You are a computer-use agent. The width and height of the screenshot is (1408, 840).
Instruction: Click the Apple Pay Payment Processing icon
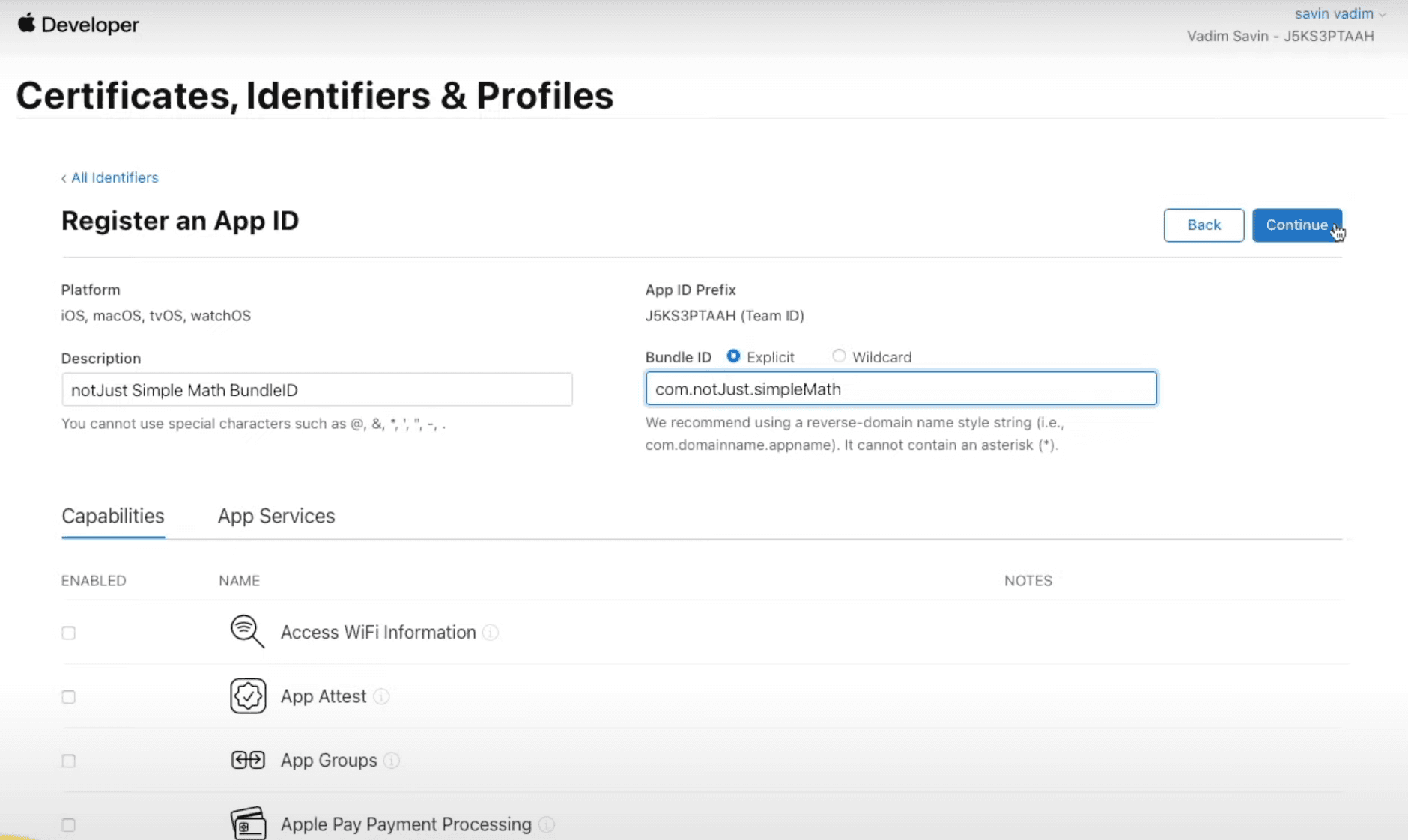248,824
